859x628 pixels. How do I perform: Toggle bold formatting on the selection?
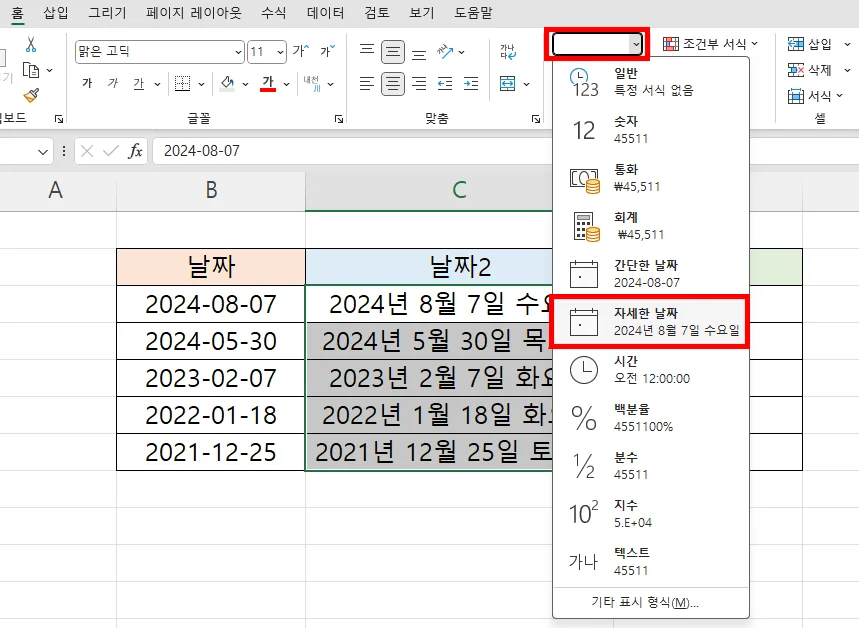87,84
